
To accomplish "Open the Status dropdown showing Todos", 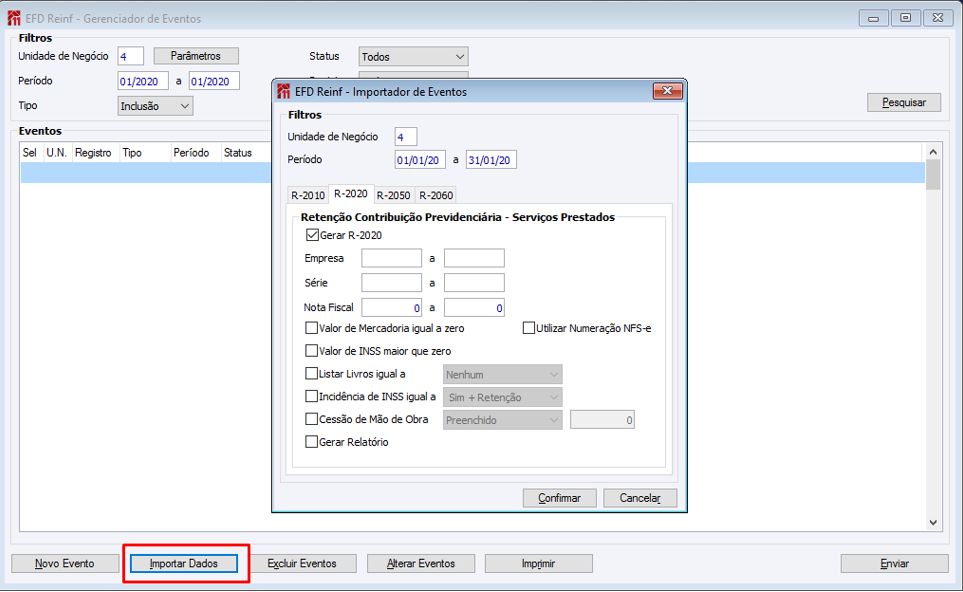I will 413,56.
